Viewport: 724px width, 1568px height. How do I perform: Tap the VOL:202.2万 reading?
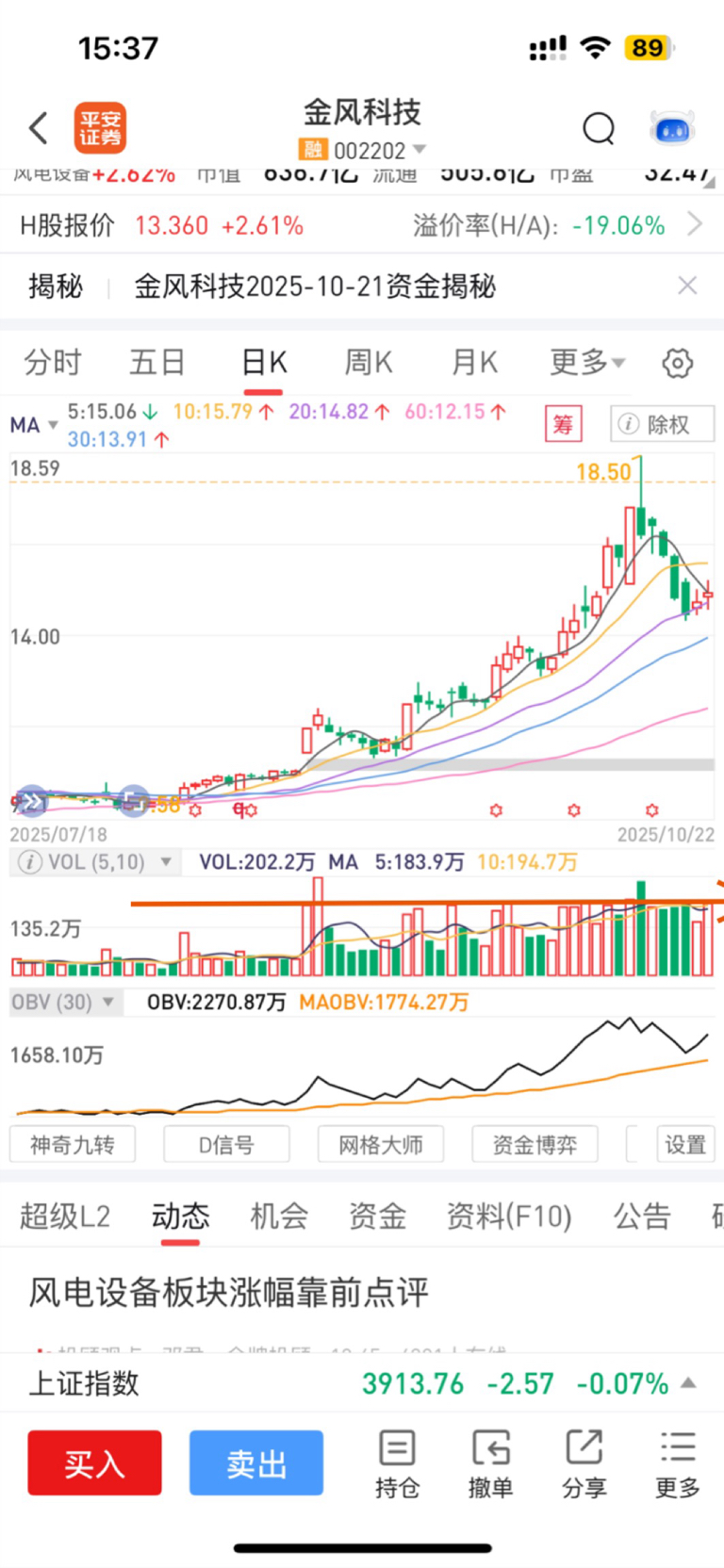point(256,862)
